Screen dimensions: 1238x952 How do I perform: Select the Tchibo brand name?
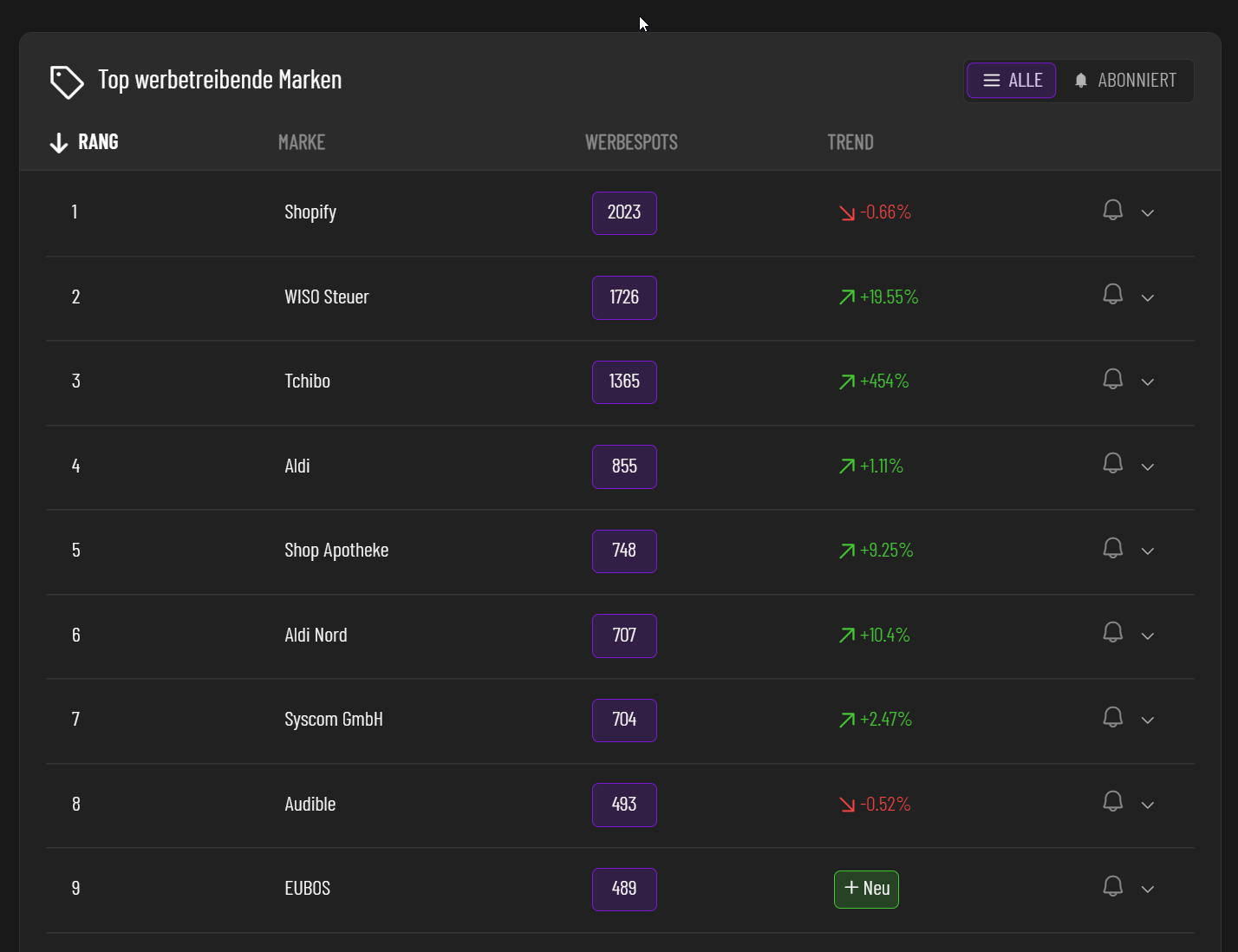click(x=308, y=381)
